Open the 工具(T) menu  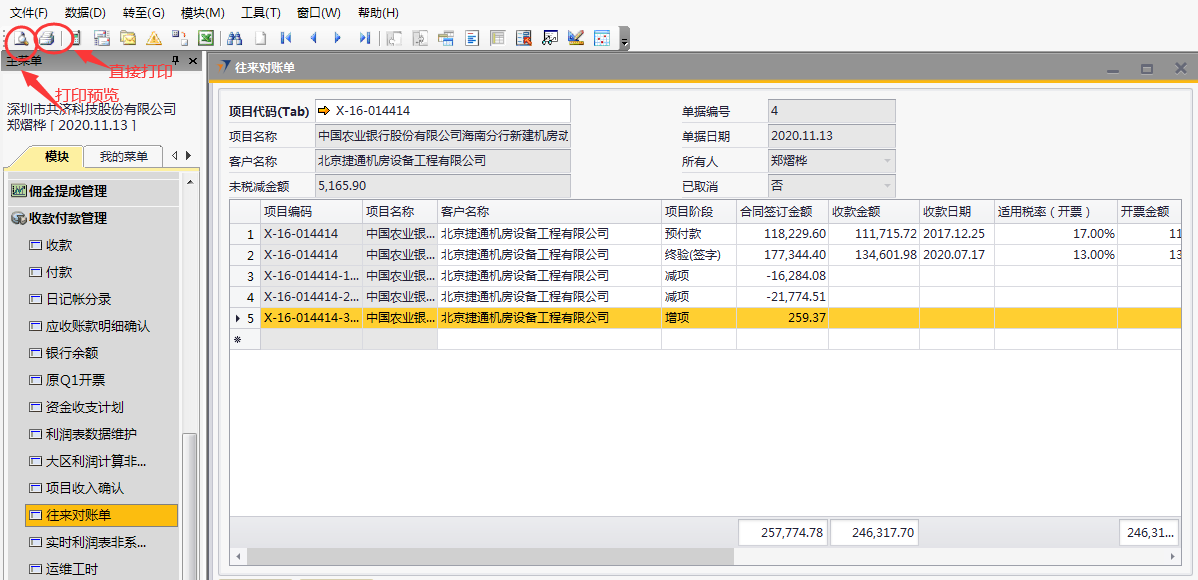coord(260,13)
